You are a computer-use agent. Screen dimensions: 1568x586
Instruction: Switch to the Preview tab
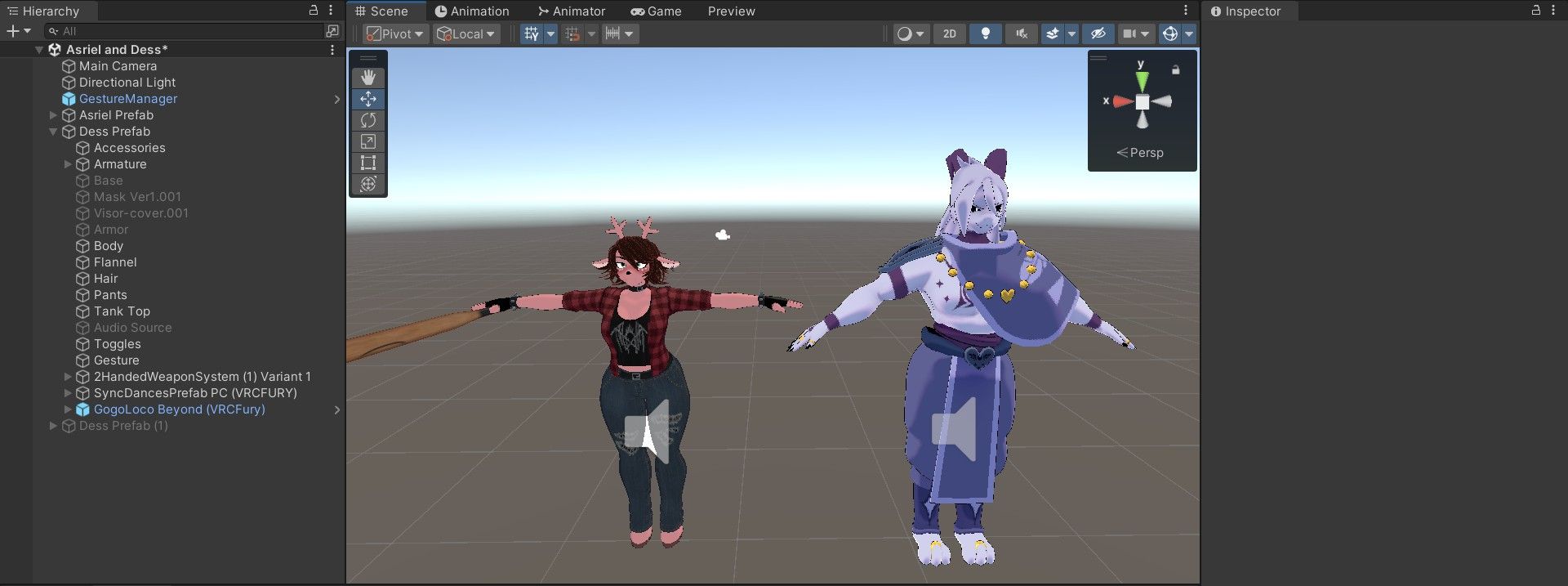tap(731, 11)
